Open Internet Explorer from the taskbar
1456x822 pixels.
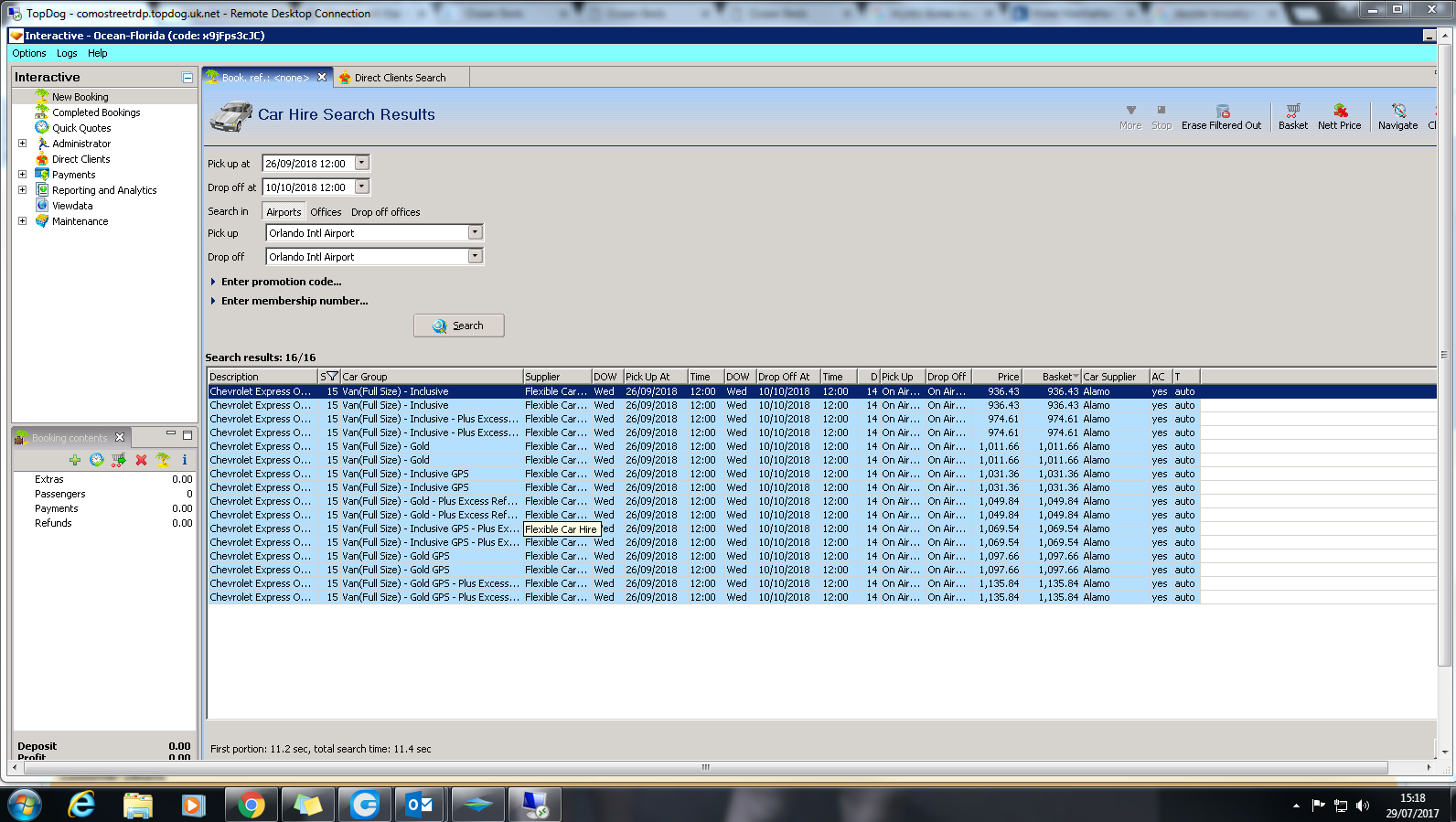click(x=82, y=805)
